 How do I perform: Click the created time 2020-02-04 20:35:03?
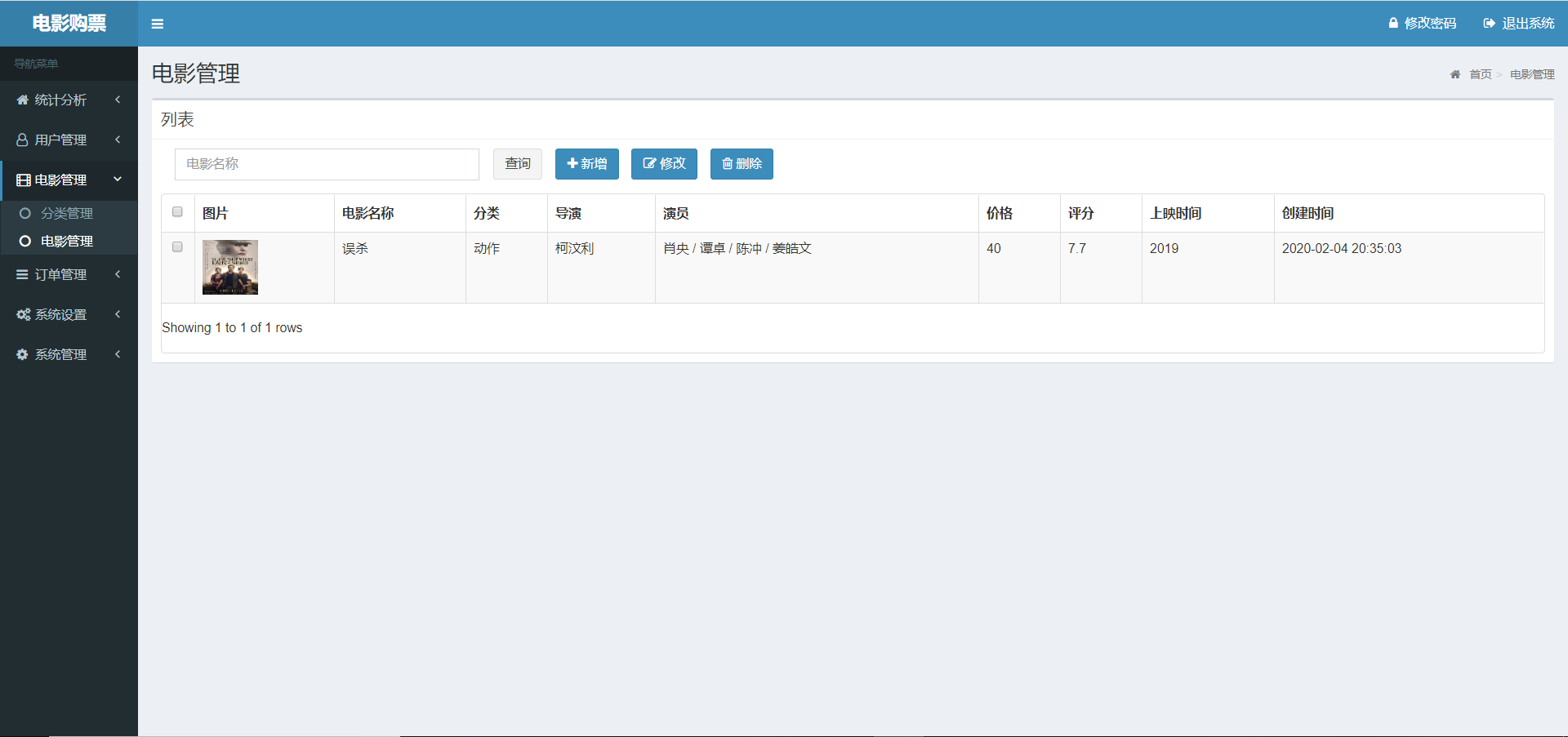(x=1342, y=248)
